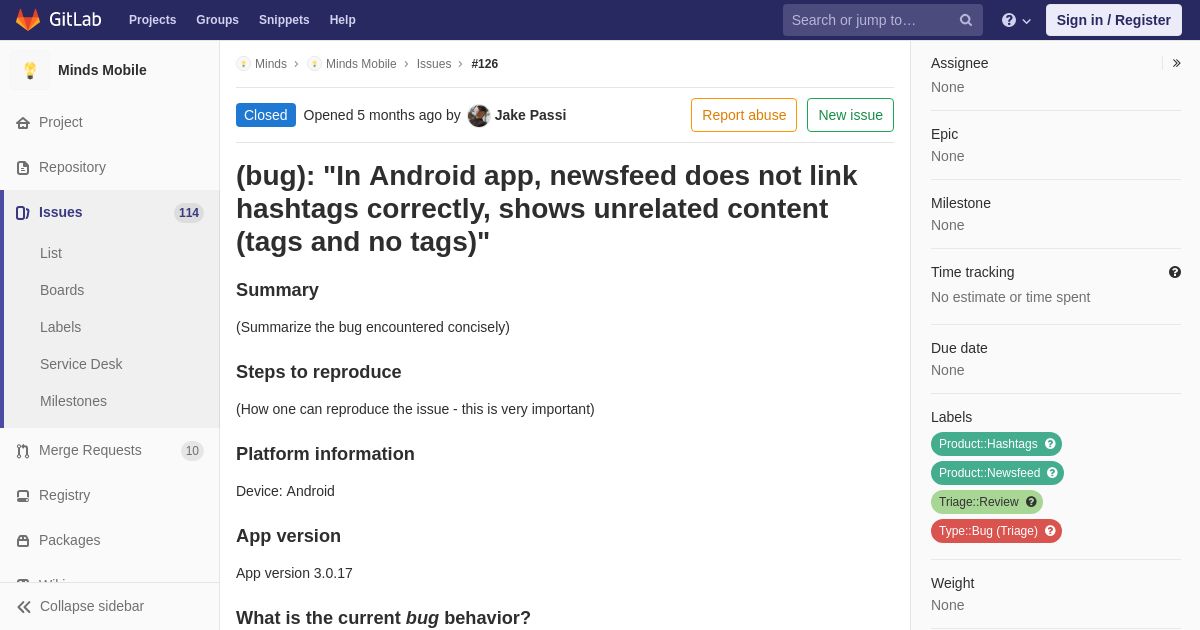Click the Summary heading
Image resolution: width=1200 pixels, height=630 pixels.
[x=277, y=290]
